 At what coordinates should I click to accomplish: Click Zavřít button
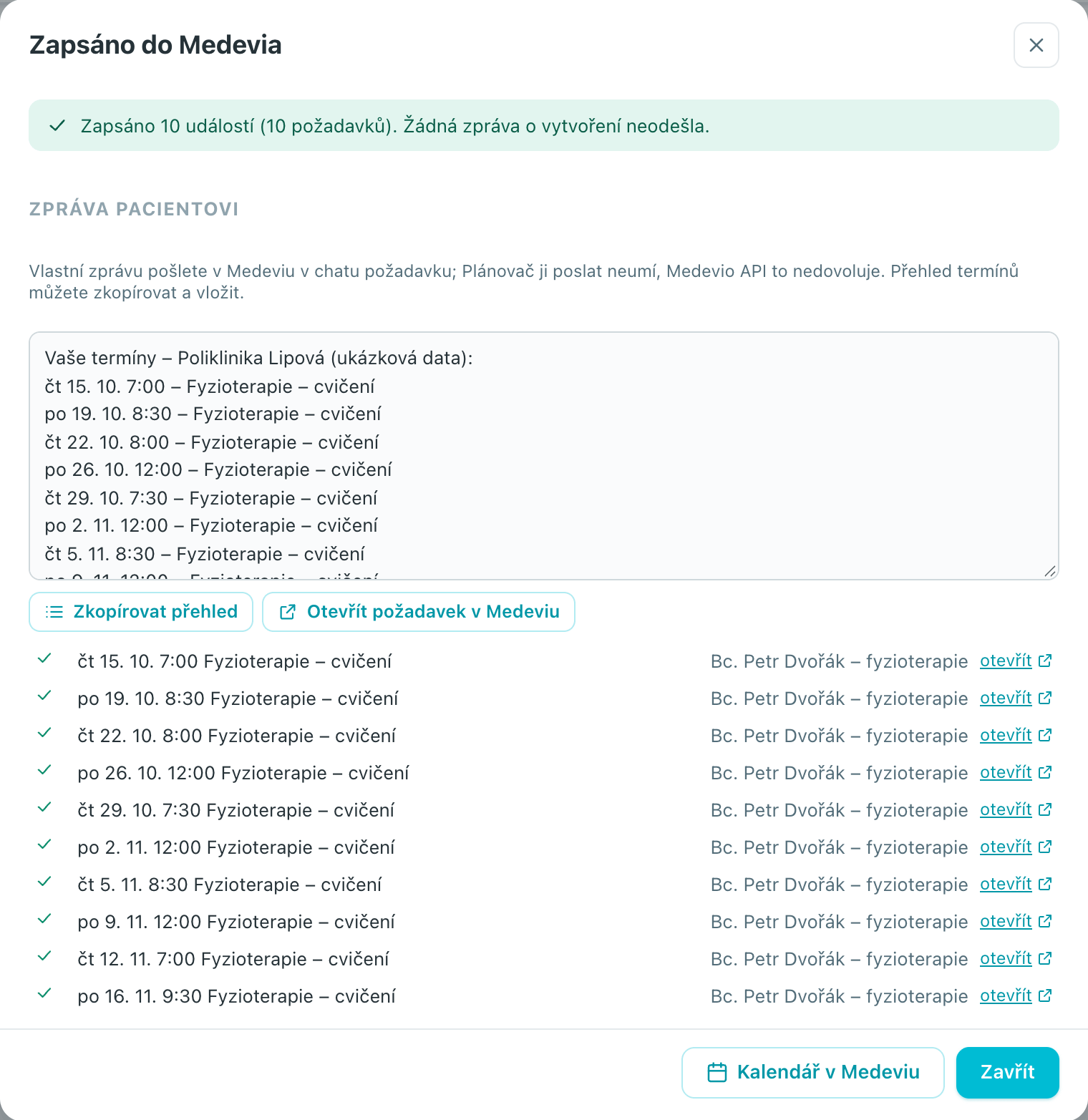(x=1008, y=1072)
